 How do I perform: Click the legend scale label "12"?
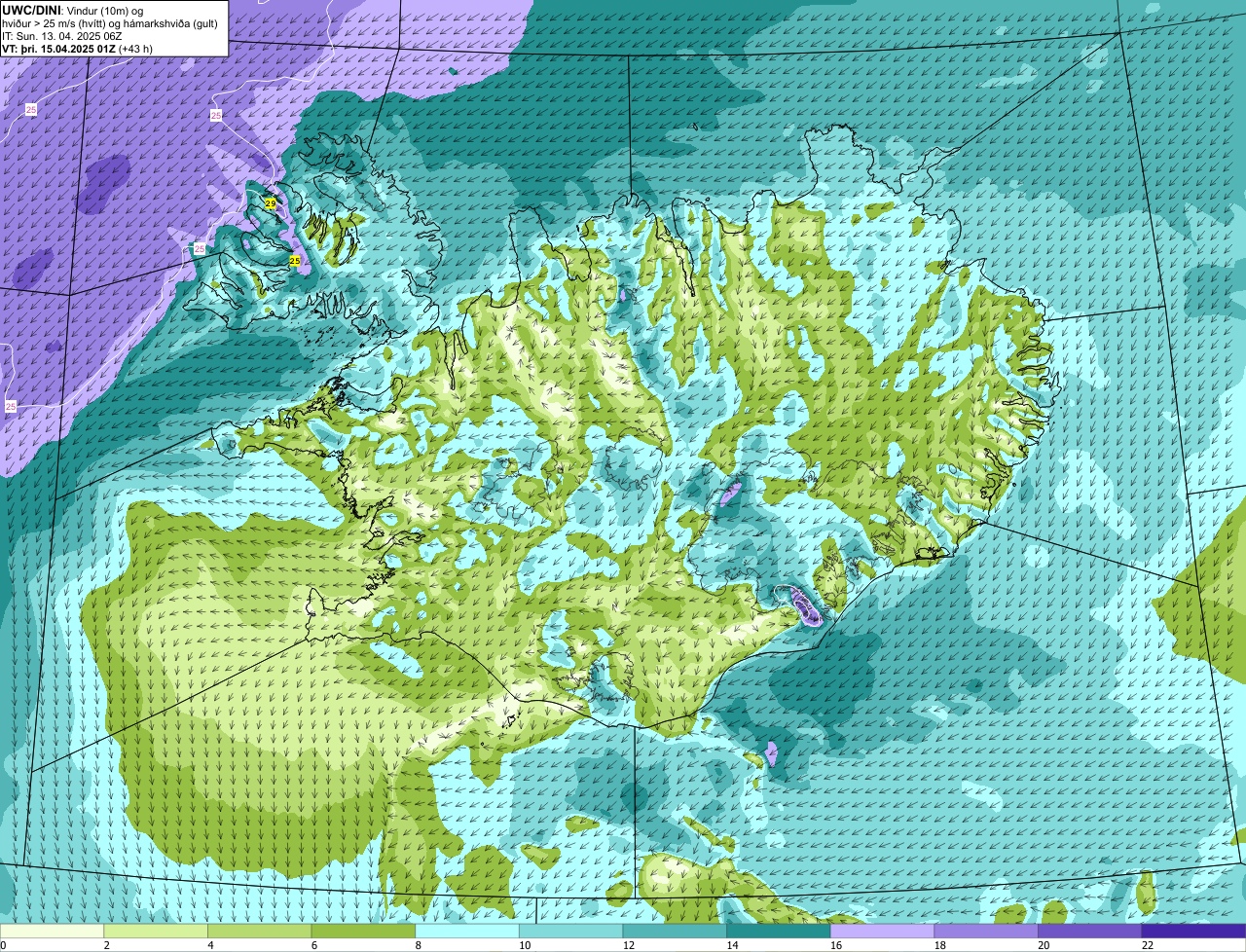[x=629, y=945]
